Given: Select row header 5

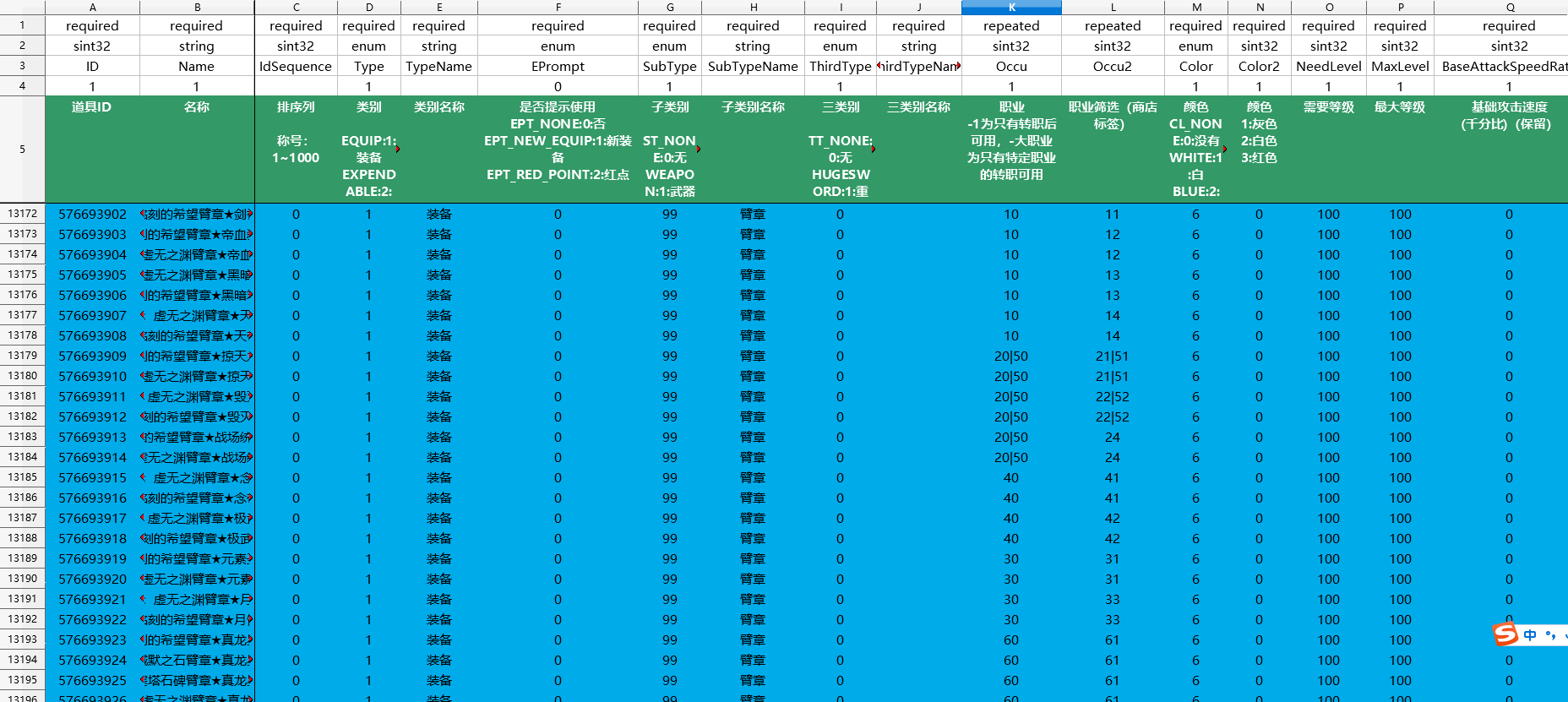Looking at the screenshot, I should pos(22,150).
